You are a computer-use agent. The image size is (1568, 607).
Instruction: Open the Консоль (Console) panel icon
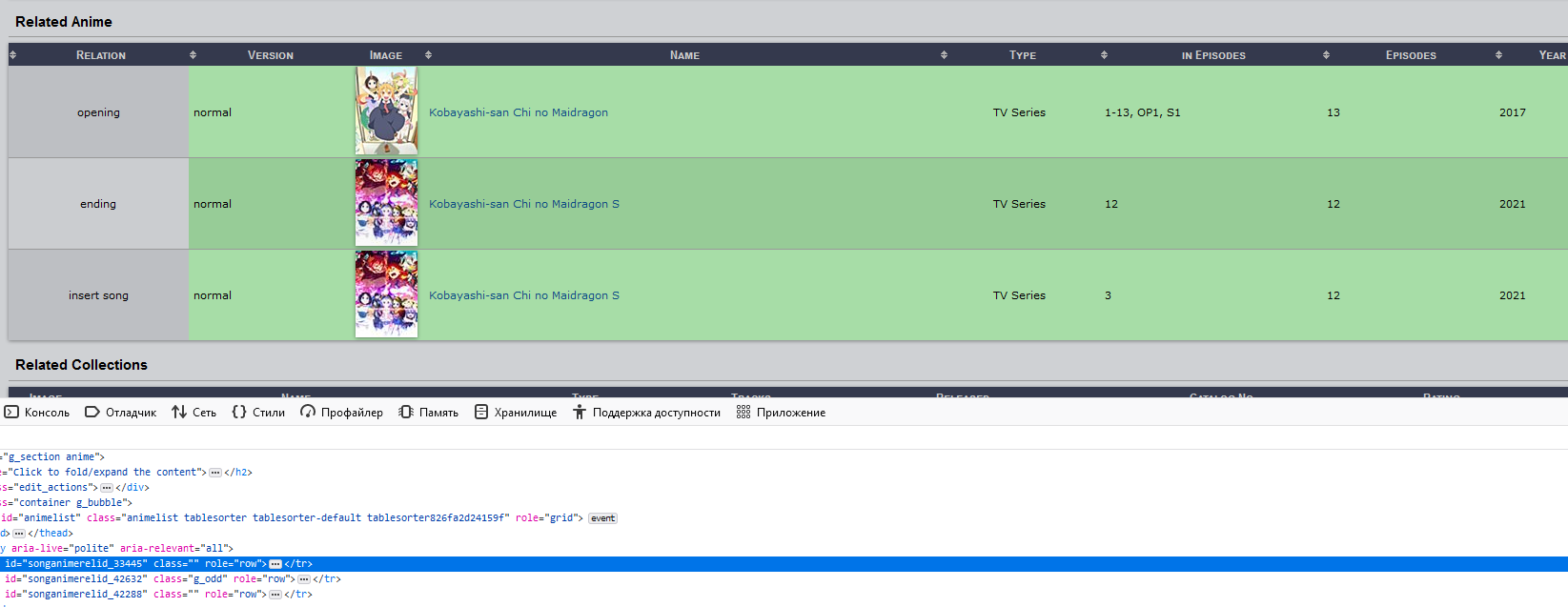coord(11,412)
